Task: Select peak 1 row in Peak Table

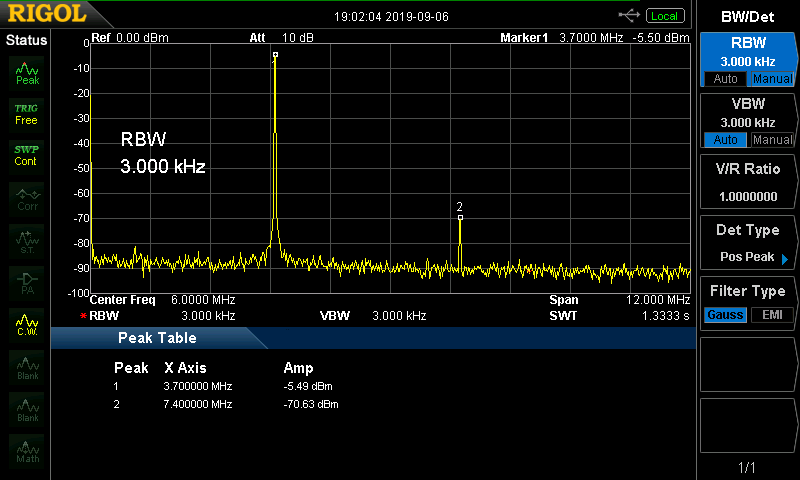Action: [225, 386]
